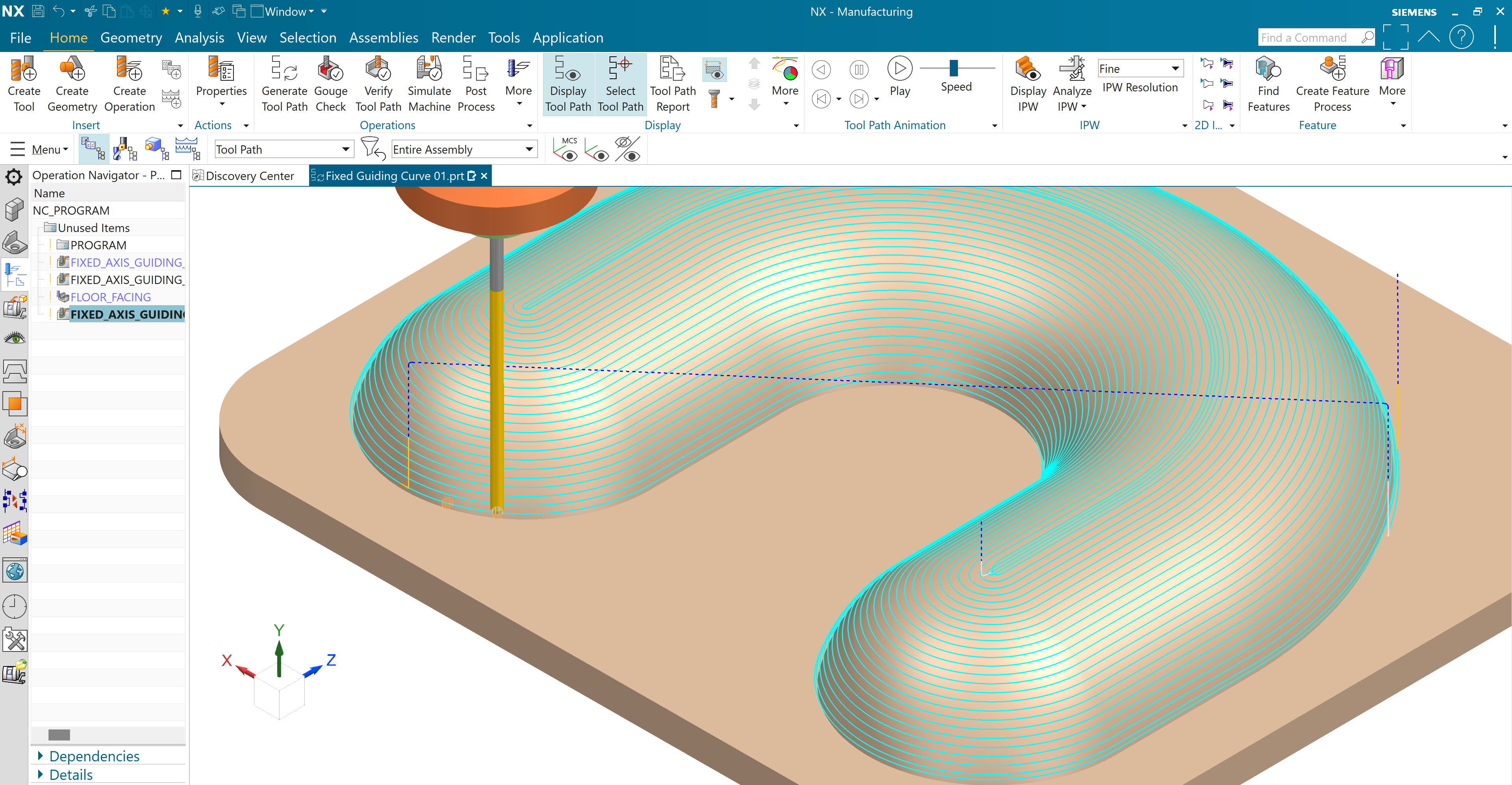Adjust the animation Speed slider
This screenshot has width=1512, height=785.
click(x=954, y=68)
